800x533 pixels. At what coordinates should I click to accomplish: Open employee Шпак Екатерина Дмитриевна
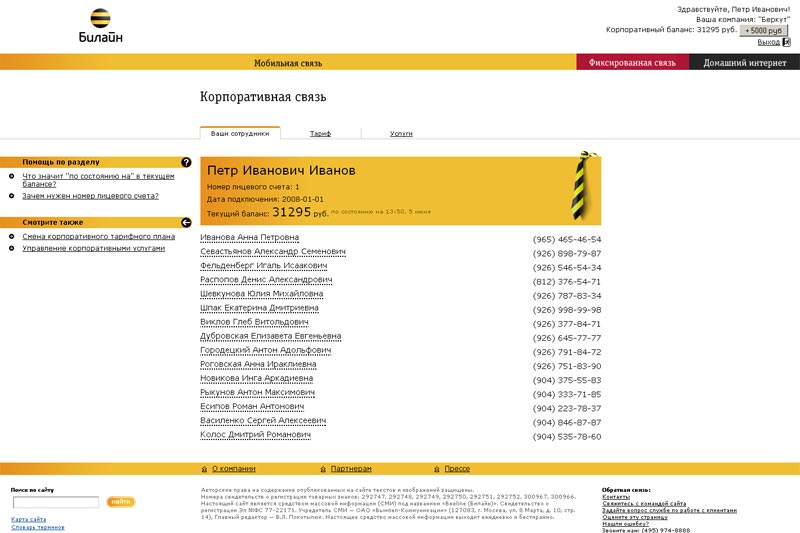(259, 308)
